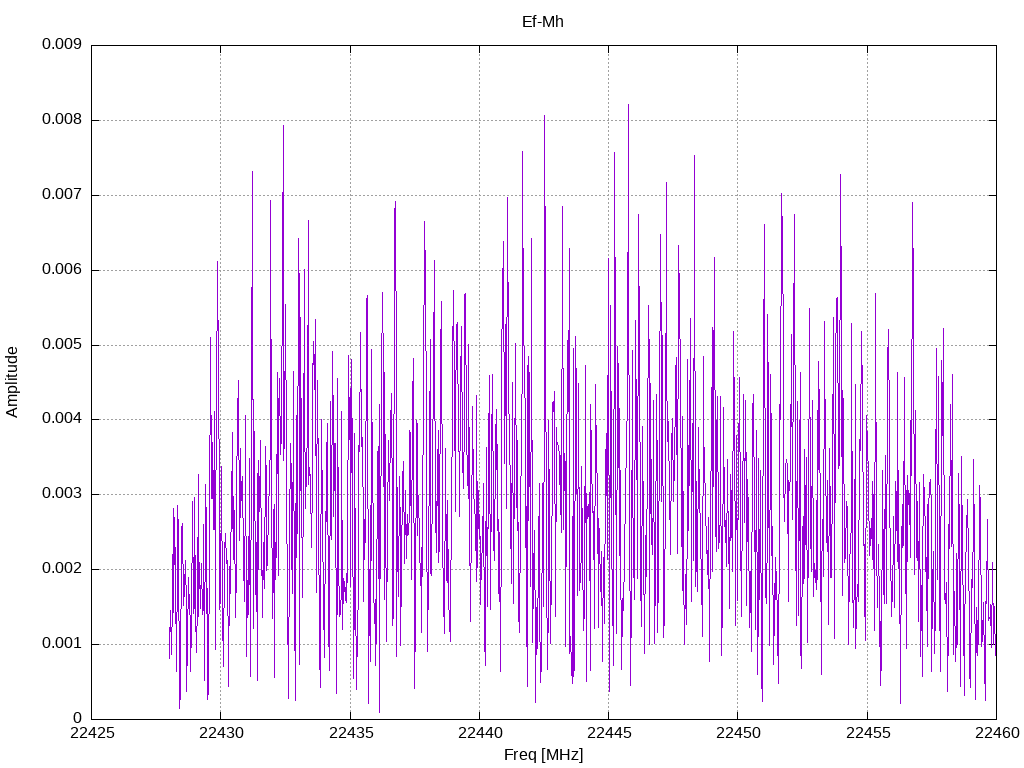
Task: Click the 0.004 y-axis tick label
Action: (62, 419)
